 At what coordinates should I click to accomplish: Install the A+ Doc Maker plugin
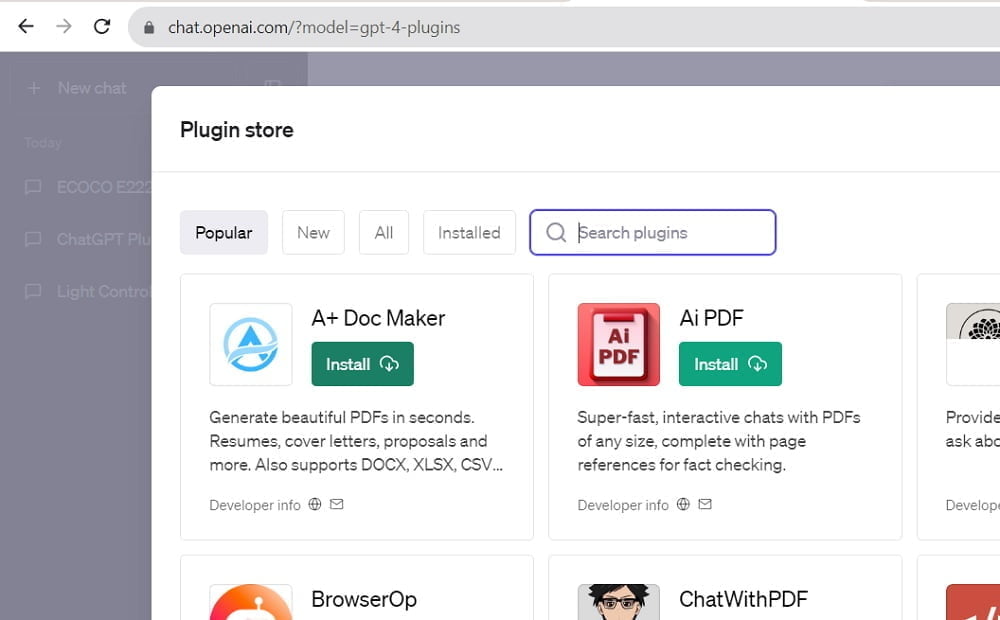pyautogui.click(x=362, y=364)
